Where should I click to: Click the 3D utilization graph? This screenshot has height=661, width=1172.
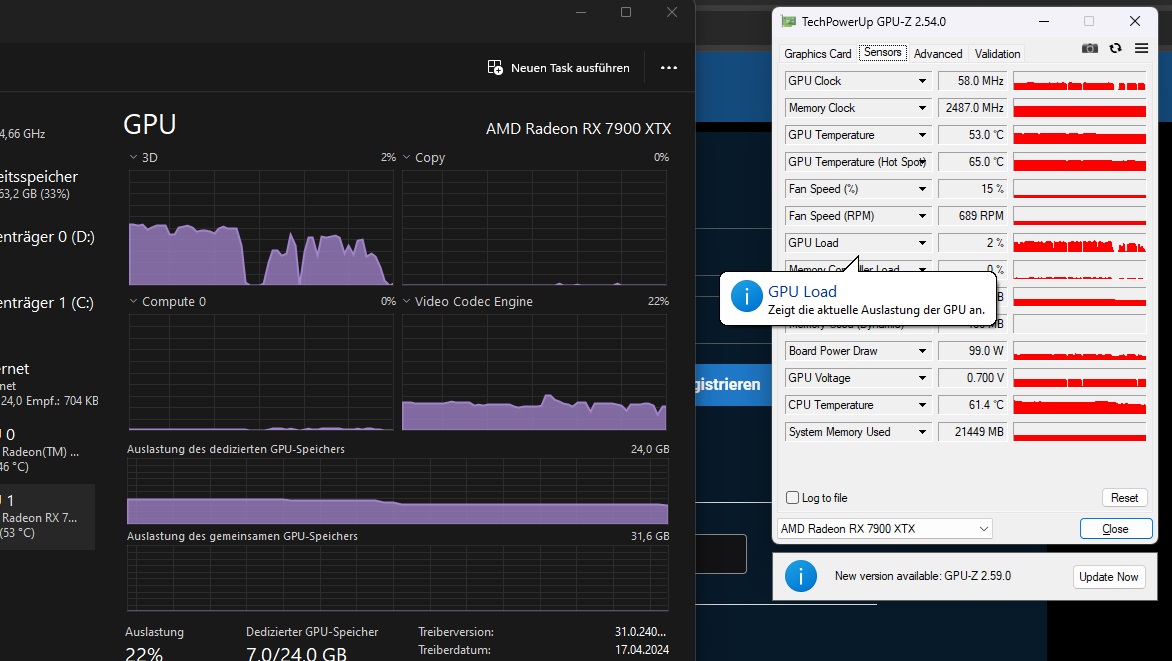(x=261, y=227)
